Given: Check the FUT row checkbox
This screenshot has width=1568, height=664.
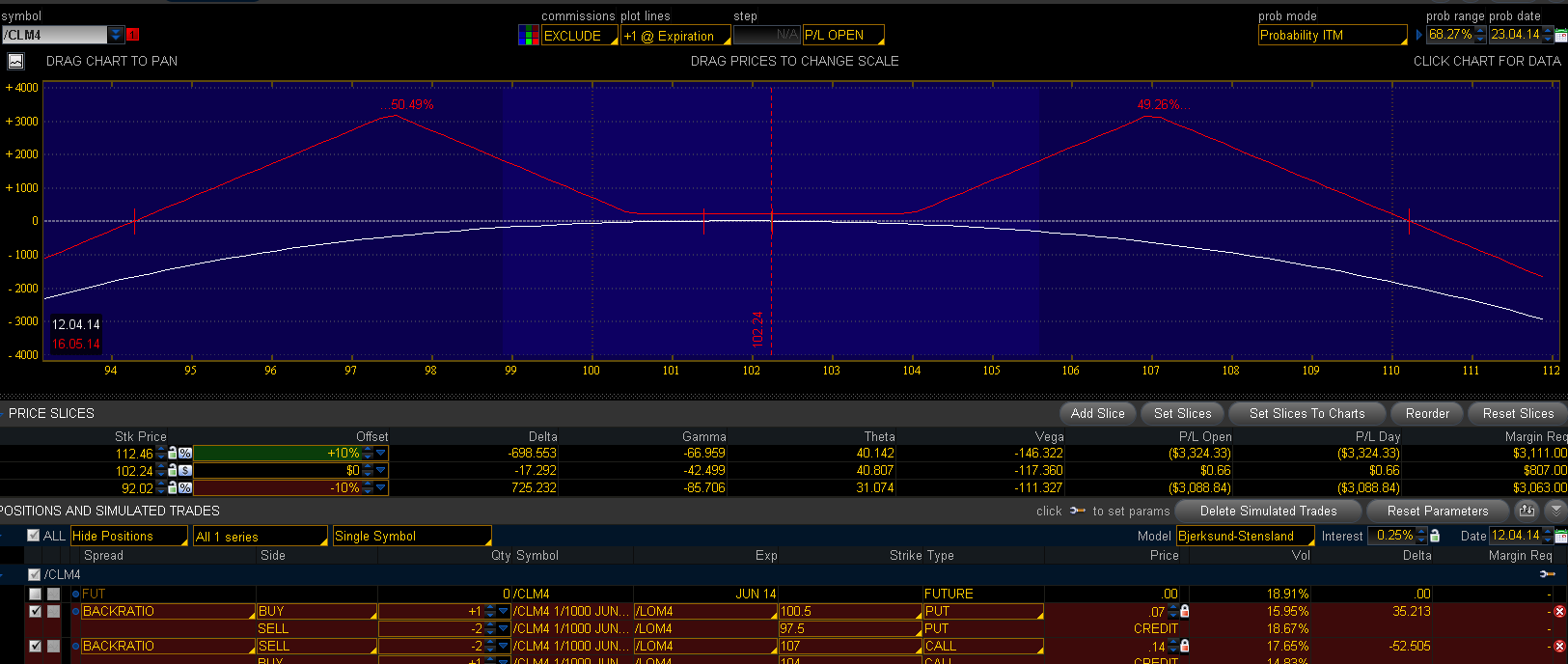Looking at the screenshot, I should click(35, 594).
